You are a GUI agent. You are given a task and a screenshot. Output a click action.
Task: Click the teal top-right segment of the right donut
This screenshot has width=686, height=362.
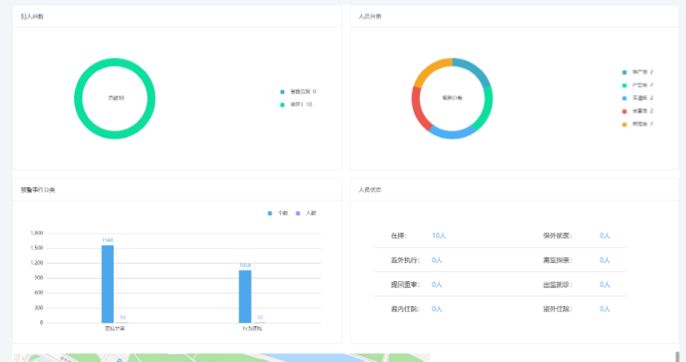pyautogui.click(x=474, y=70)
